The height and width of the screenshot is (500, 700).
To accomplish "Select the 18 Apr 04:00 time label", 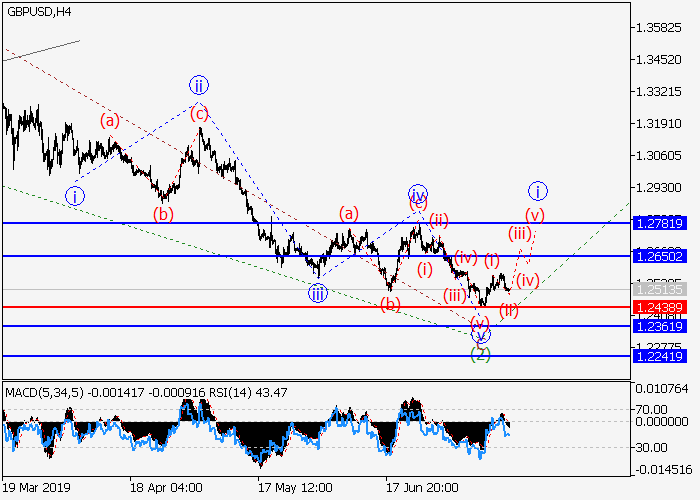I will tap(165, 489).
